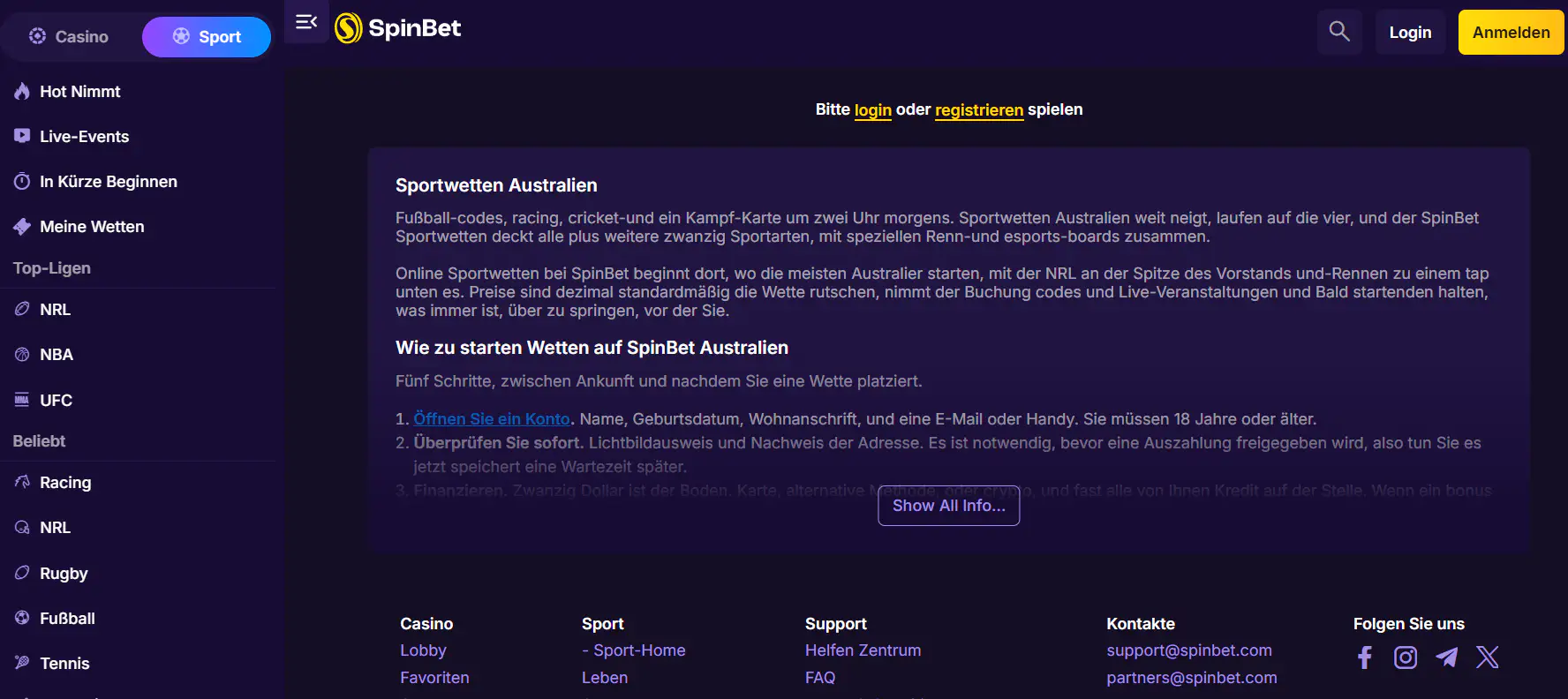Open the Leben footer link

click(x=605, y=678)
